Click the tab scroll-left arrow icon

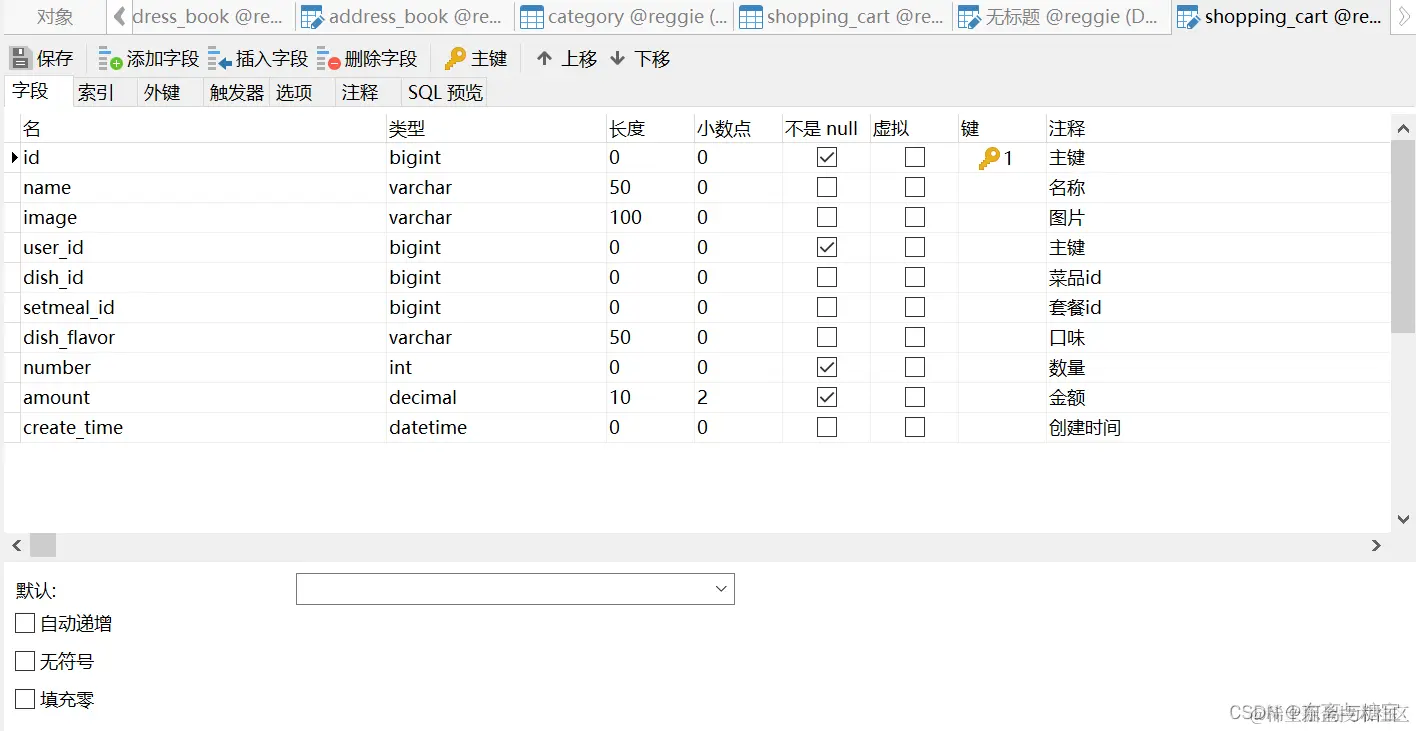point(120,16)
